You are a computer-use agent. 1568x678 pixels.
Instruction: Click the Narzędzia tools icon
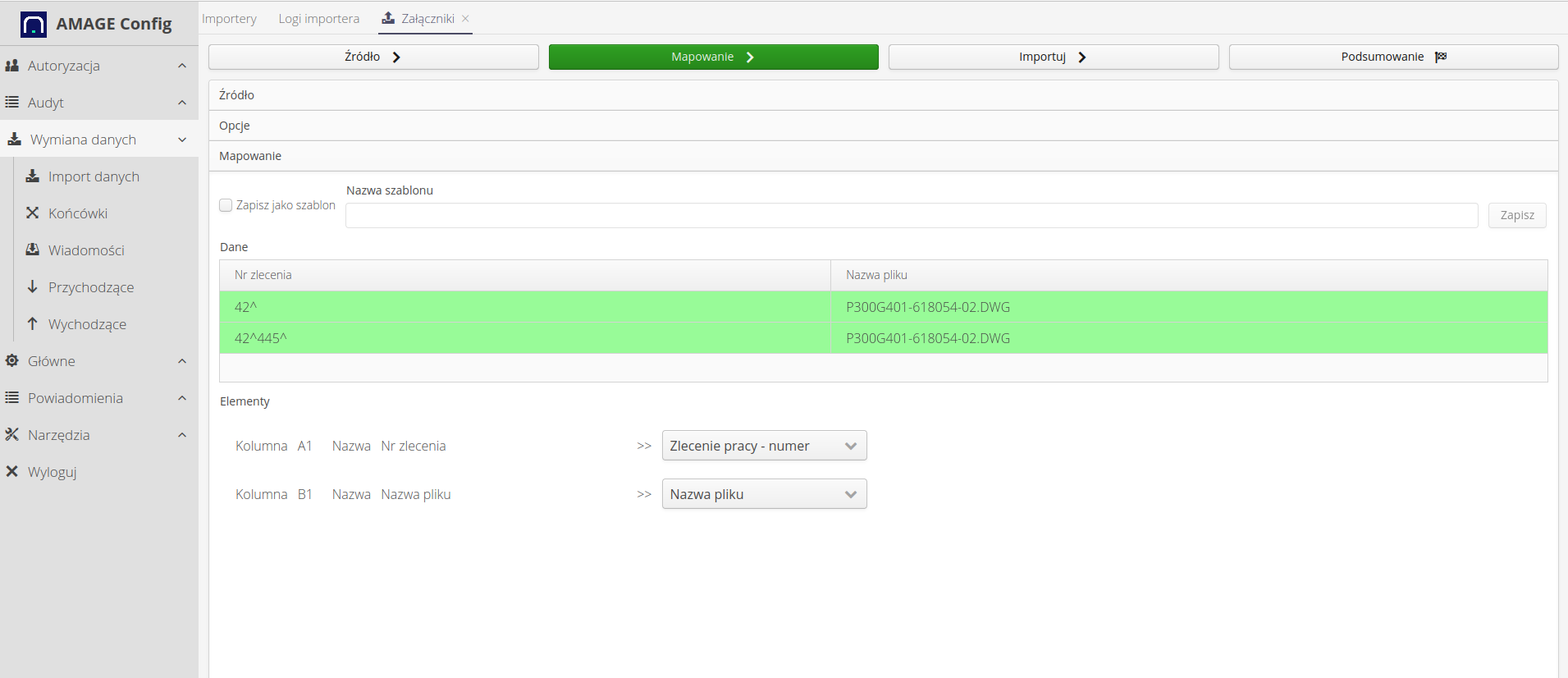(12, 435)
